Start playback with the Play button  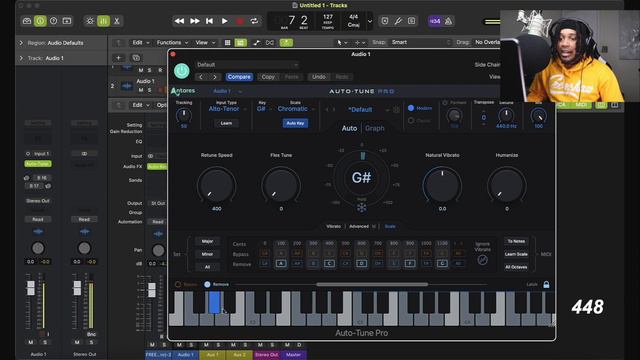(x=224, y=21)
